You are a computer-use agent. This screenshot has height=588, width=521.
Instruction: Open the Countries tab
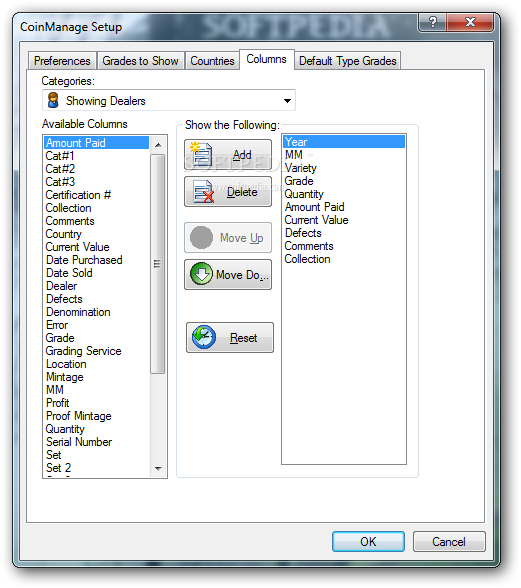[212, 61]
